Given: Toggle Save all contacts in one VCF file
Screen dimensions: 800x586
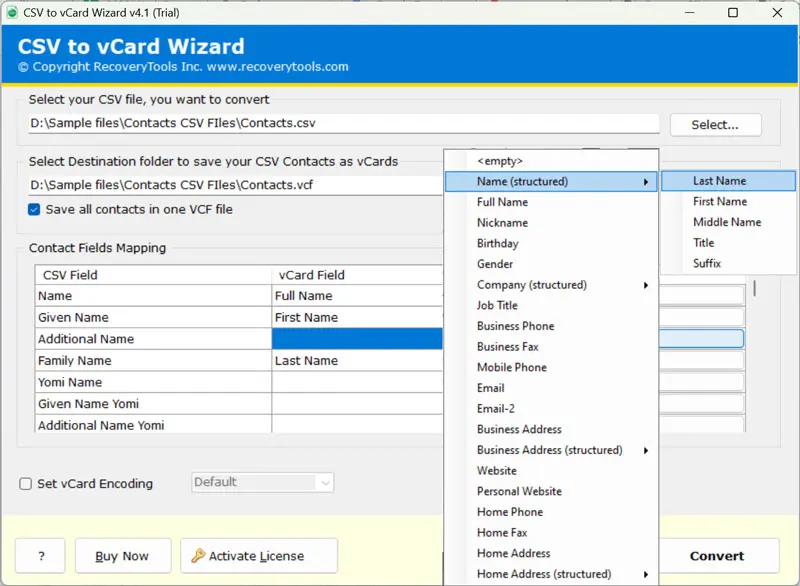Looking at the screenshot, I should point(34,210).
